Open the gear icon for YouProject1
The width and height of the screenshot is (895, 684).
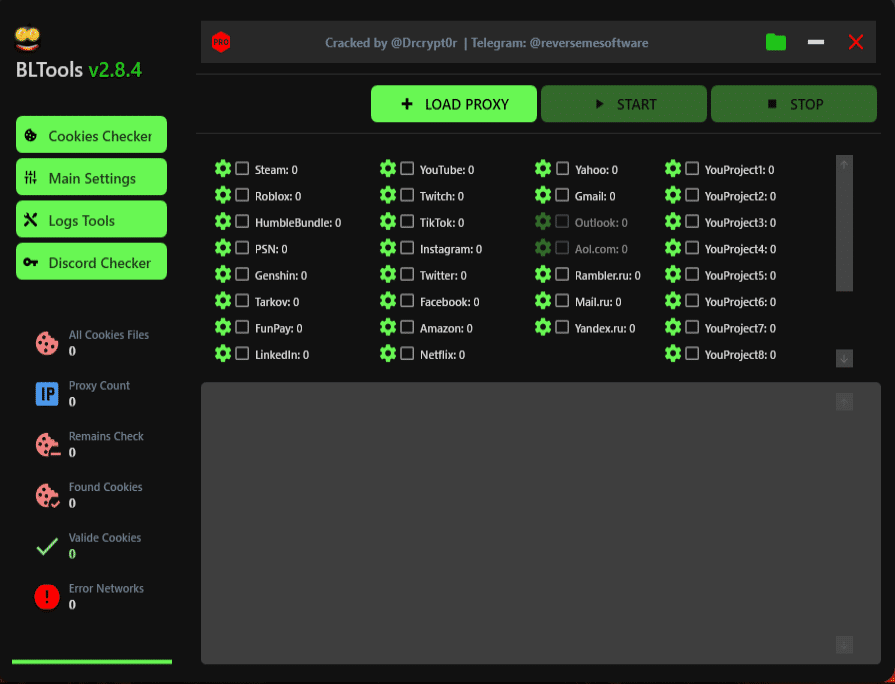coord(673,169)
